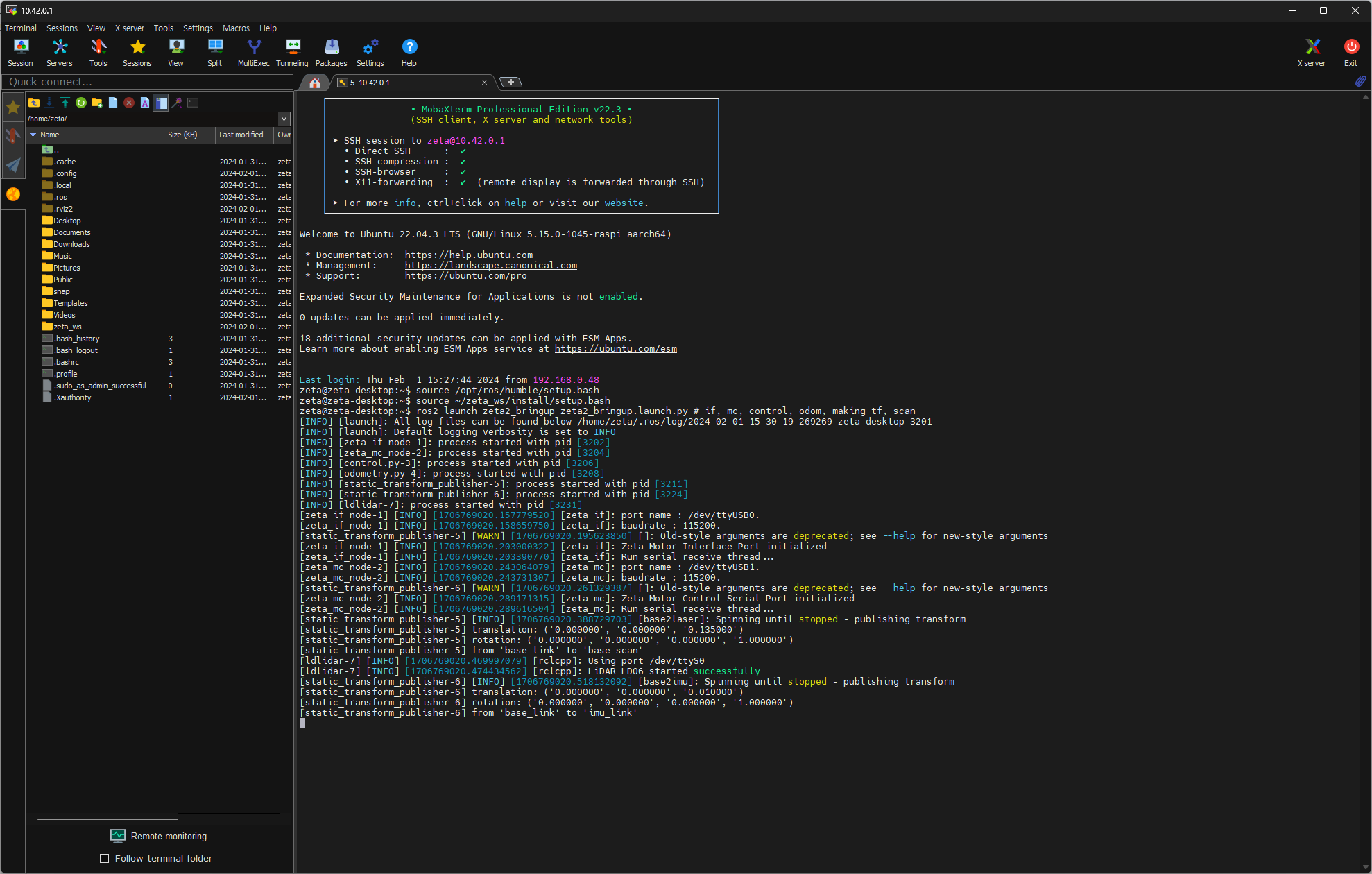The image size is (1372, 874).
Task: Open the website link in the banner
Action: (624, 203)
